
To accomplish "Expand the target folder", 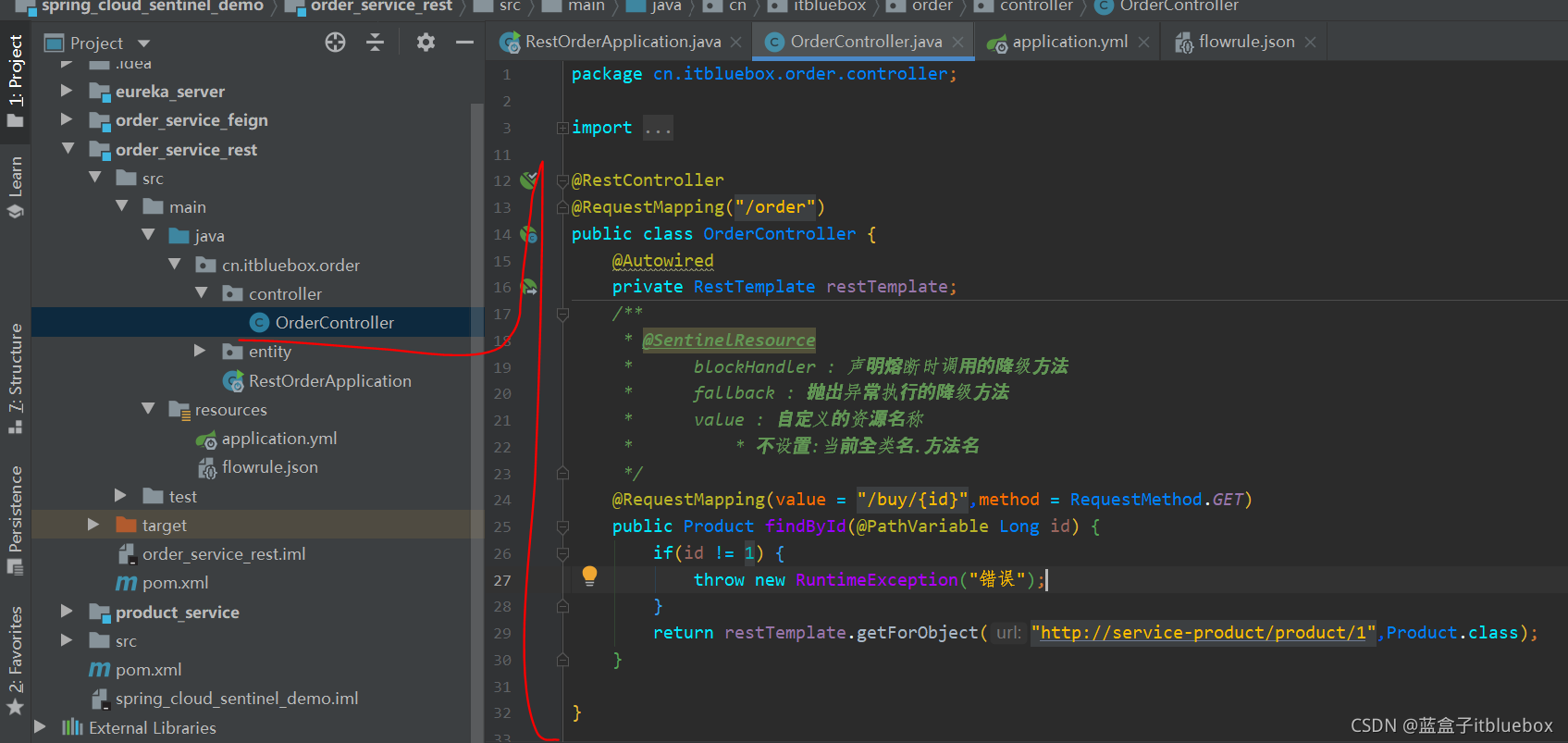I will 93,525.
